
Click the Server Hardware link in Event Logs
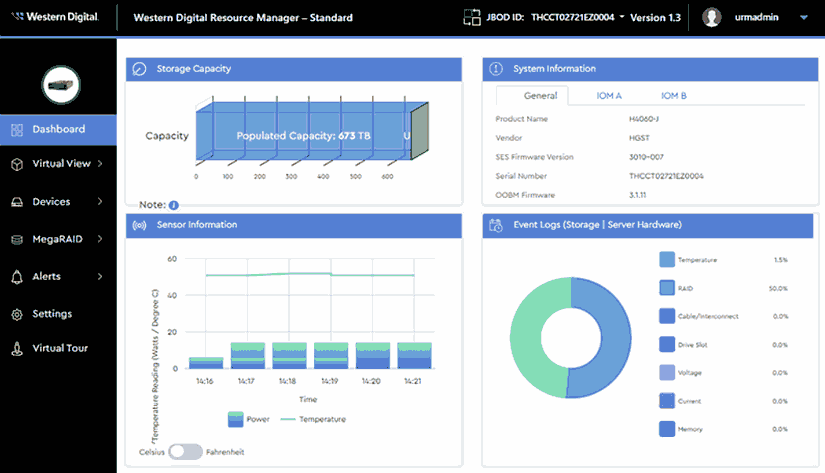643,225
